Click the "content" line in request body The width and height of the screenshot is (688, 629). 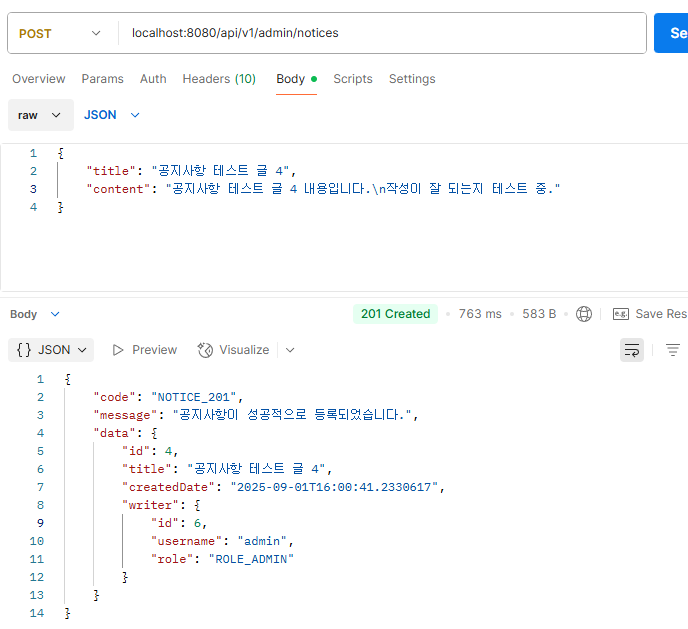click(x=323, y=189)
